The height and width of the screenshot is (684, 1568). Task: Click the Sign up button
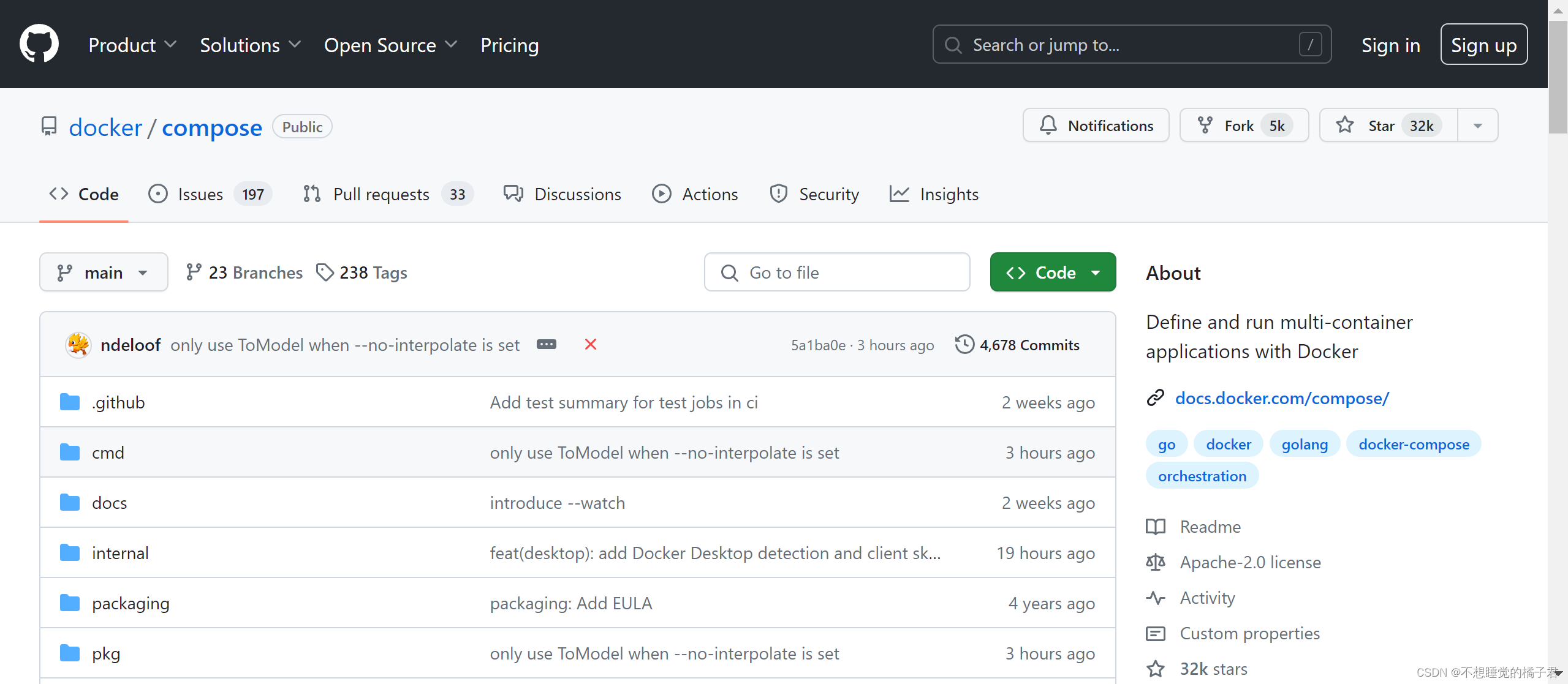1483,44
